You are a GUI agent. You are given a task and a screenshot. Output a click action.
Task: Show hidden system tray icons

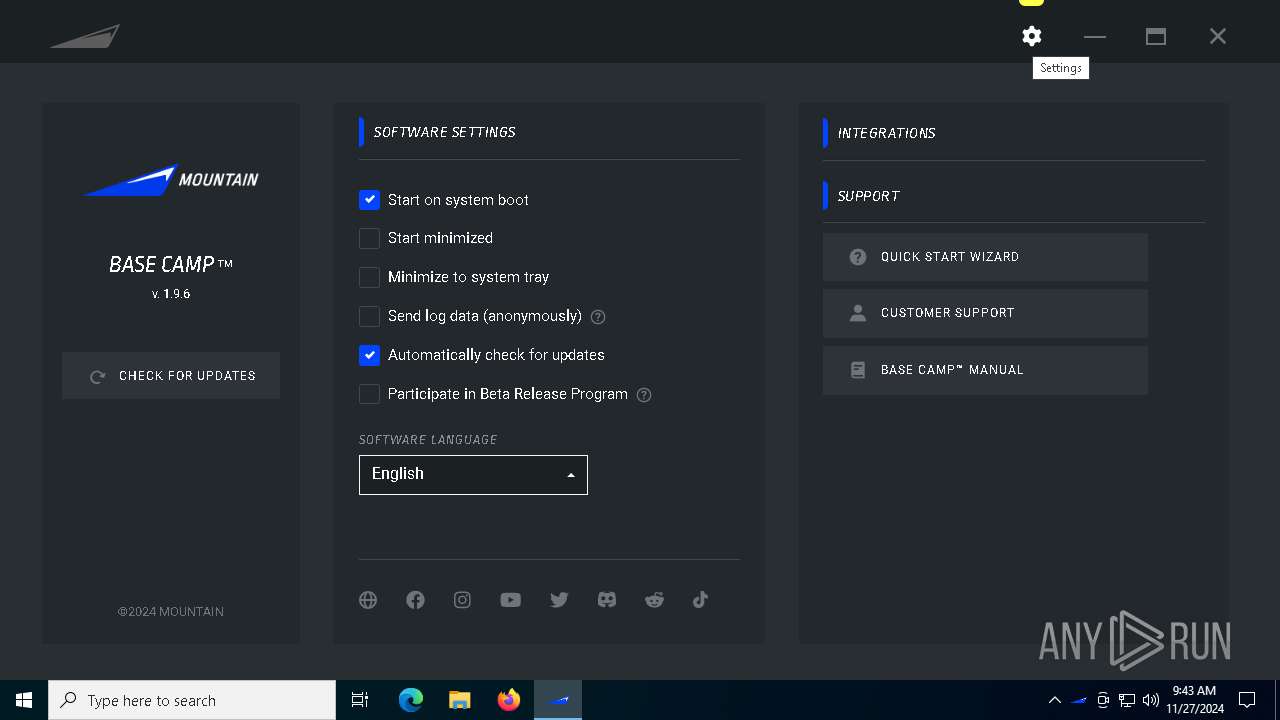click(1054, 700)
